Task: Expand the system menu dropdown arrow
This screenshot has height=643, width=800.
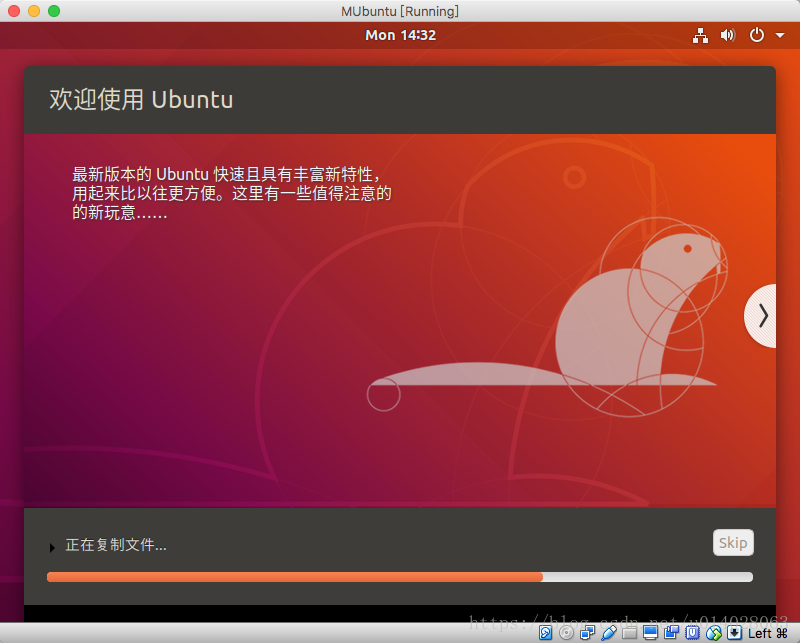Action: 780,35
